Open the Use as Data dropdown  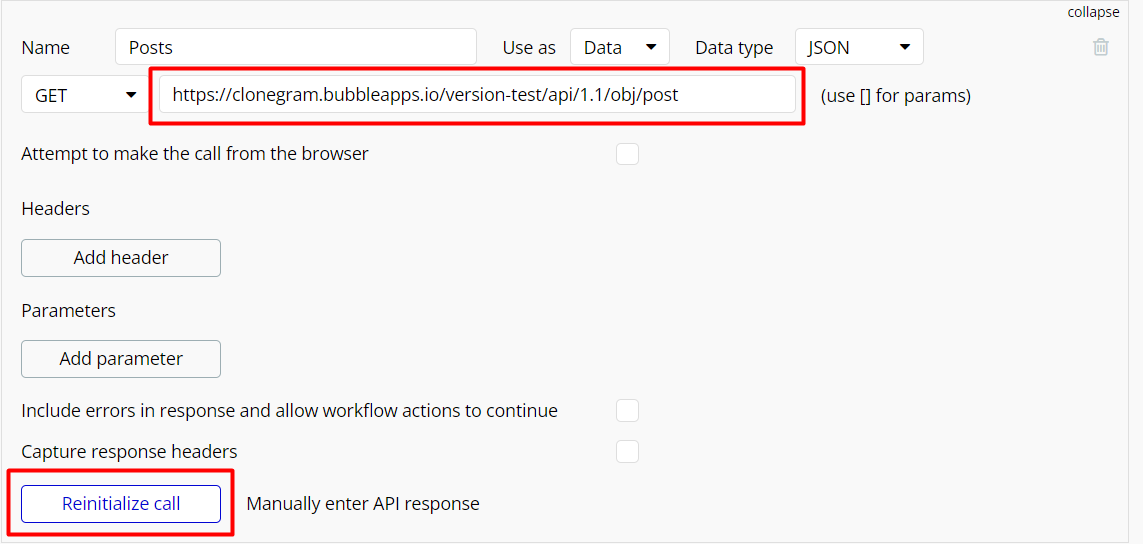(620, 47)
